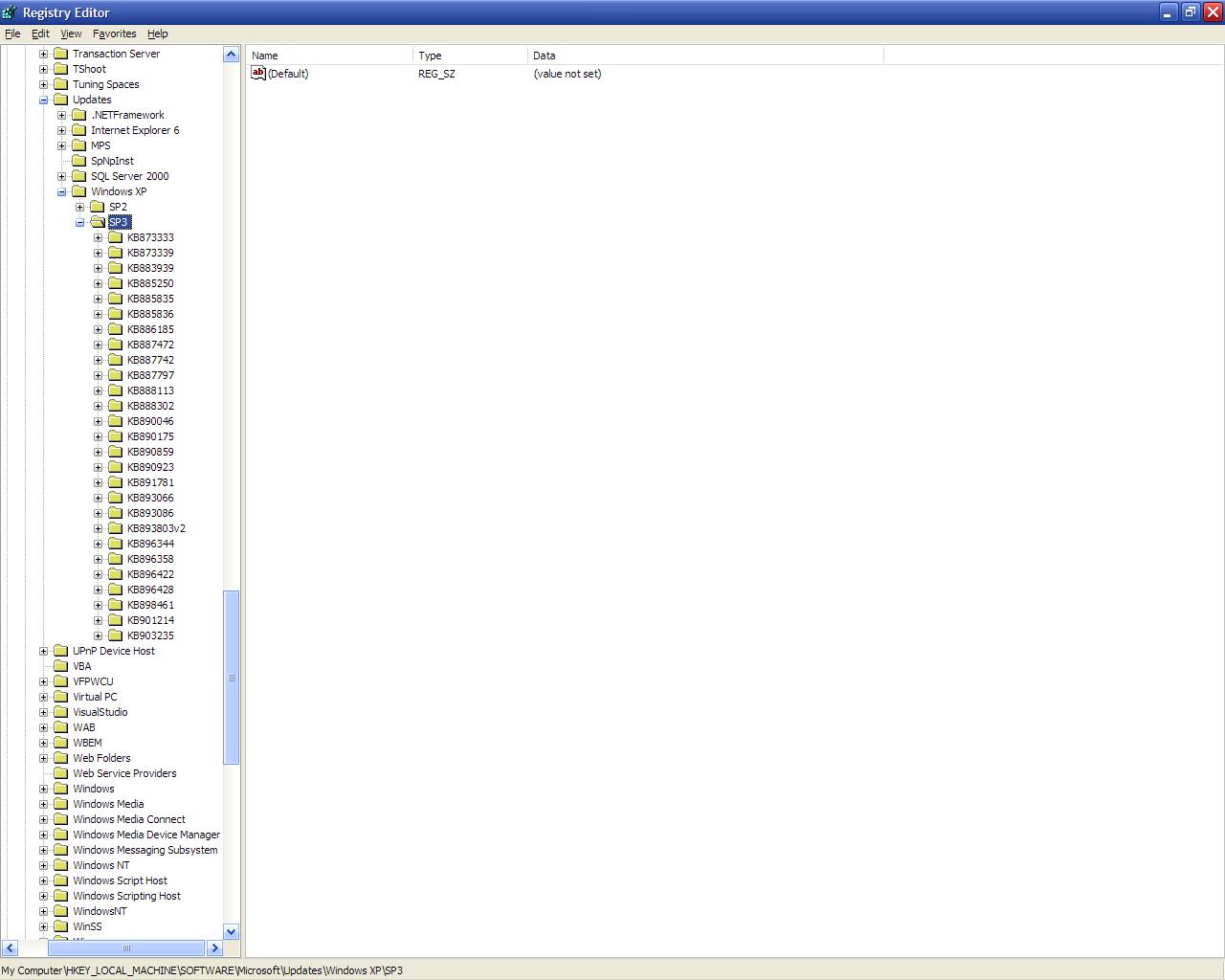The width and height of the screenshot is (1225, 980).
Task: Click the (Default) string value icon
Action: point(258,73)
